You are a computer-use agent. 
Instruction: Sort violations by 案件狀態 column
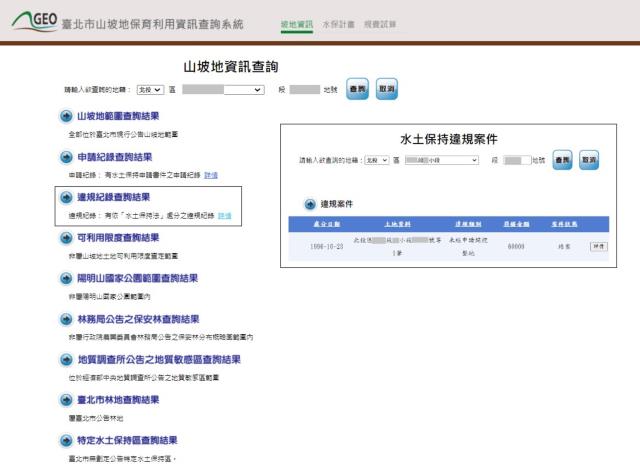pyautogui.click(x=564, y=224)
